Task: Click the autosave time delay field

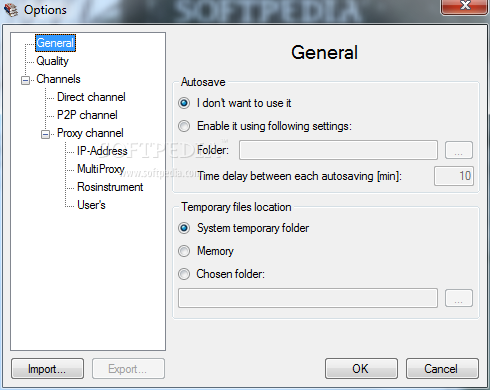Action: pos(454,176)
